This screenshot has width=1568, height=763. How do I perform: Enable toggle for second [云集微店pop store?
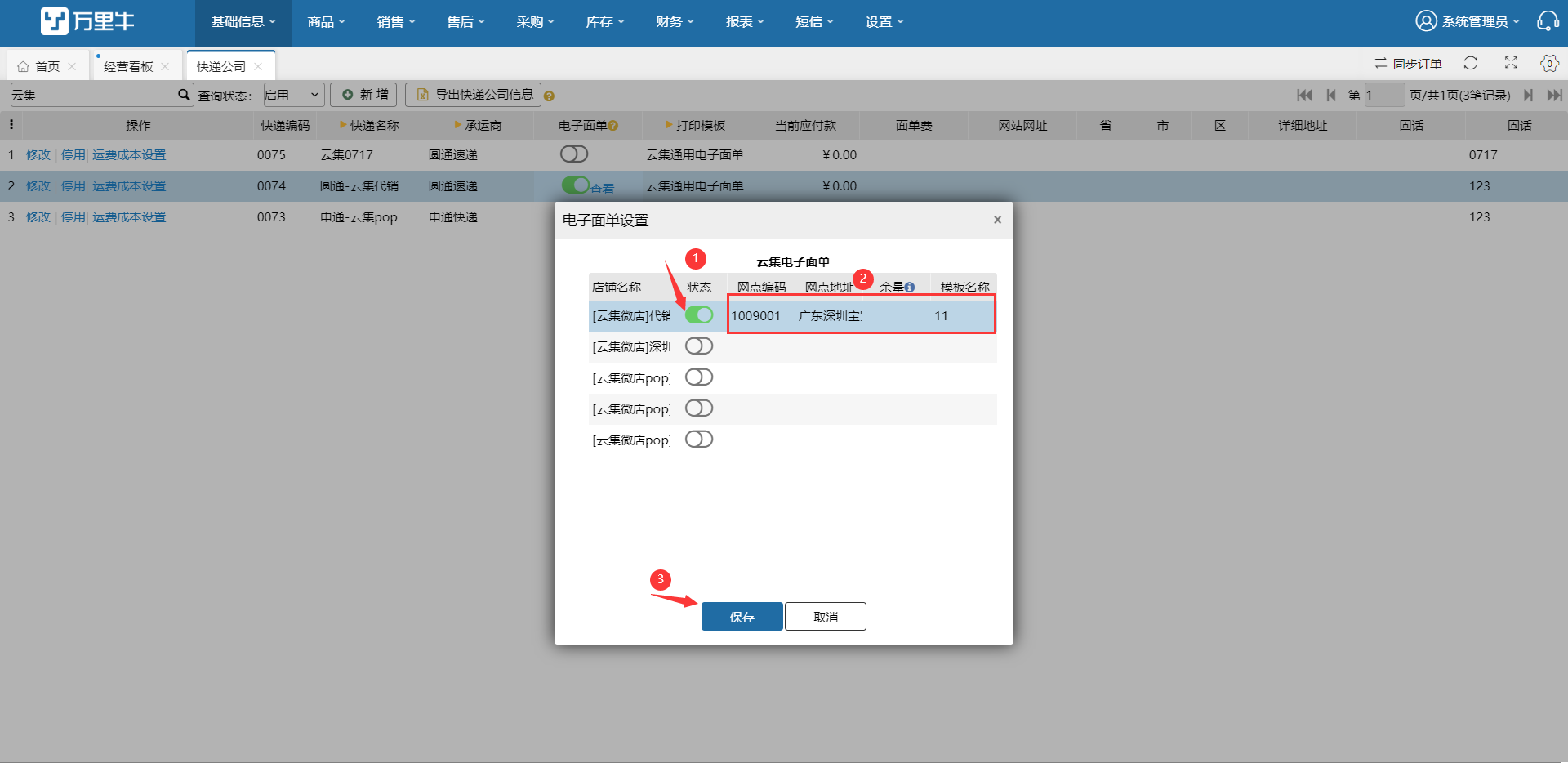tap(699, 408)
